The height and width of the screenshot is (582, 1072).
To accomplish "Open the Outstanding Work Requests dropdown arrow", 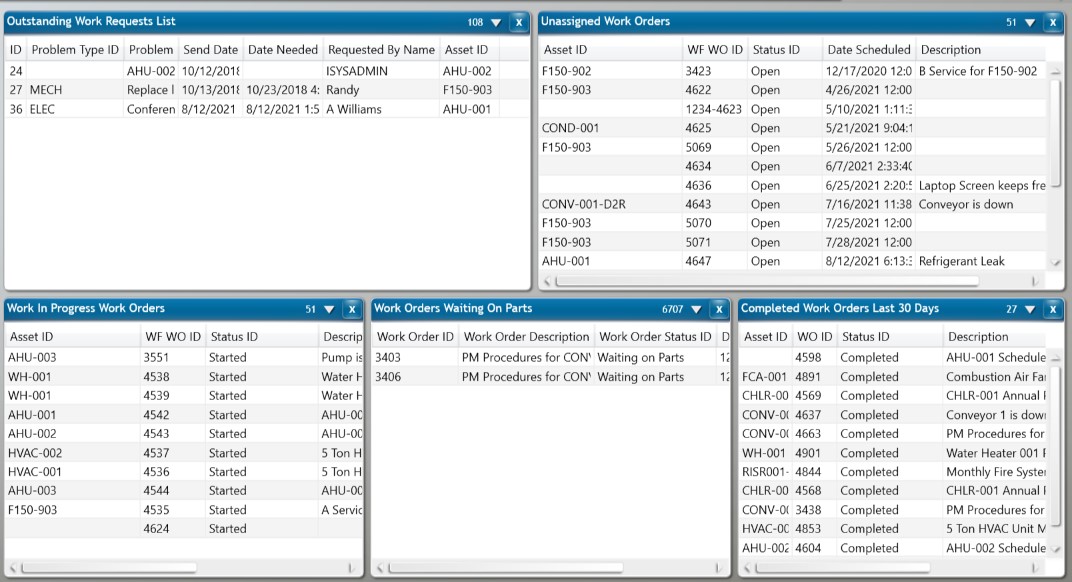I will pyautogui.click(x=496, y=22).
